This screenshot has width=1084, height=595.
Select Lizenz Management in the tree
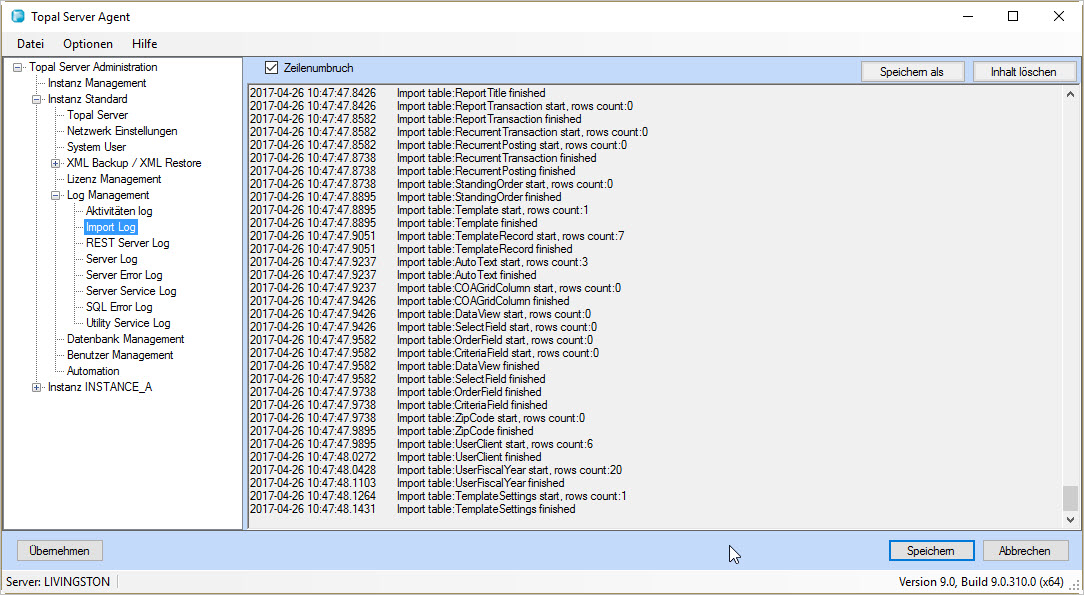[x=114, y=180]
